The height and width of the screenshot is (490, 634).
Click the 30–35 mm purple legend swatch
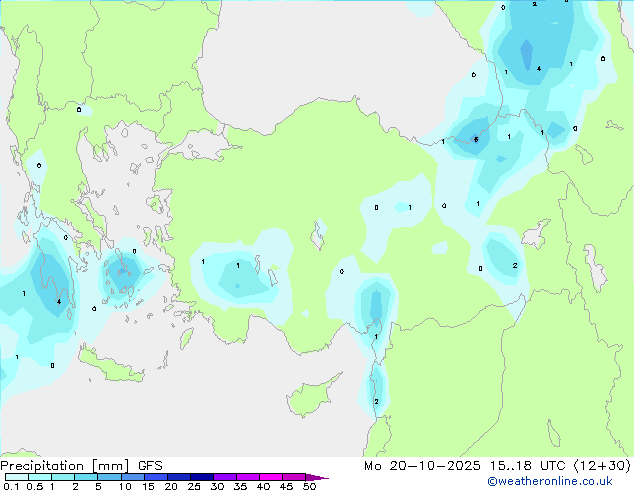click(225, 477)
